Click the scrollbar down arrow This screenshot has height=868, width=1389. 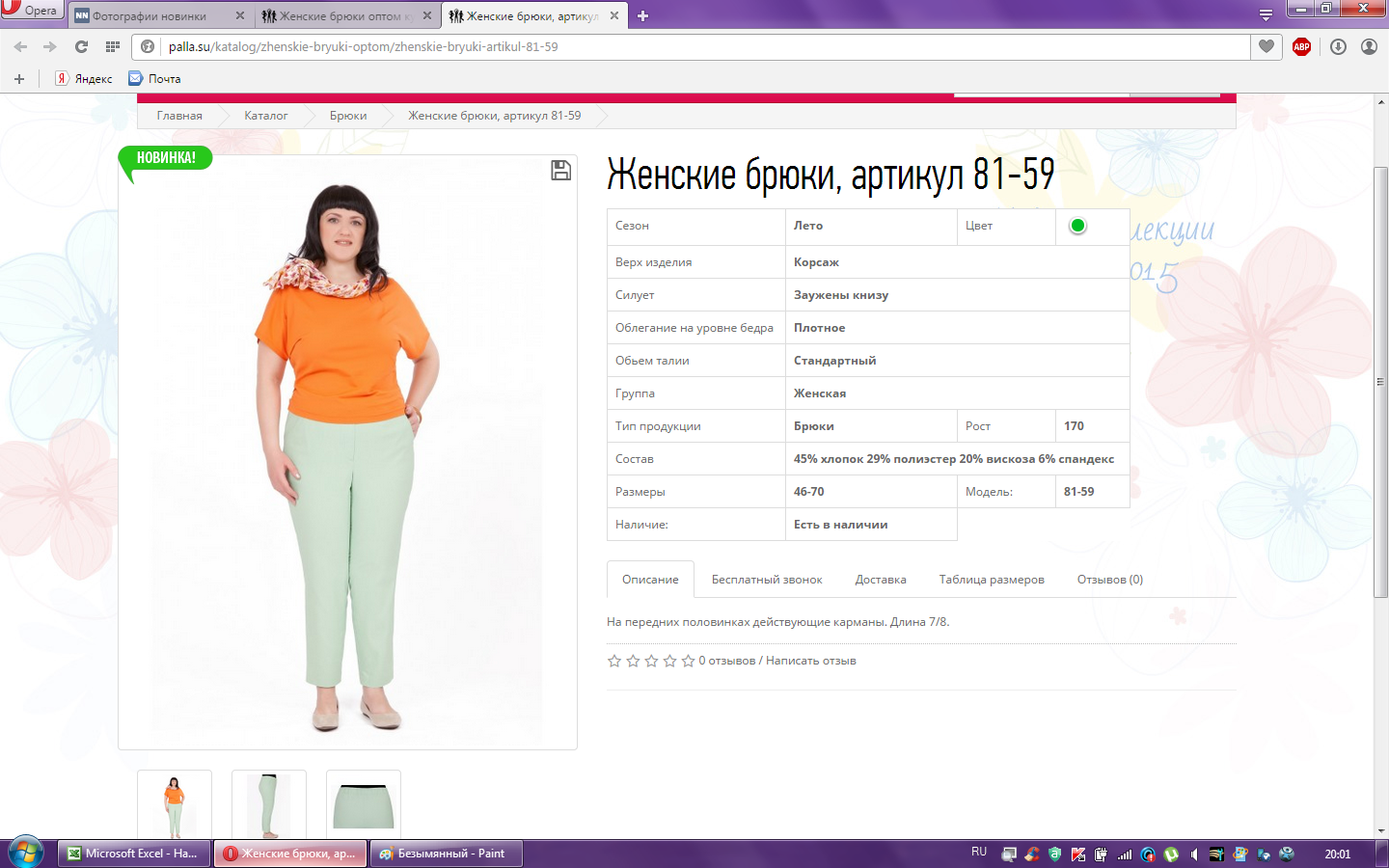(x=1381, y=830)
